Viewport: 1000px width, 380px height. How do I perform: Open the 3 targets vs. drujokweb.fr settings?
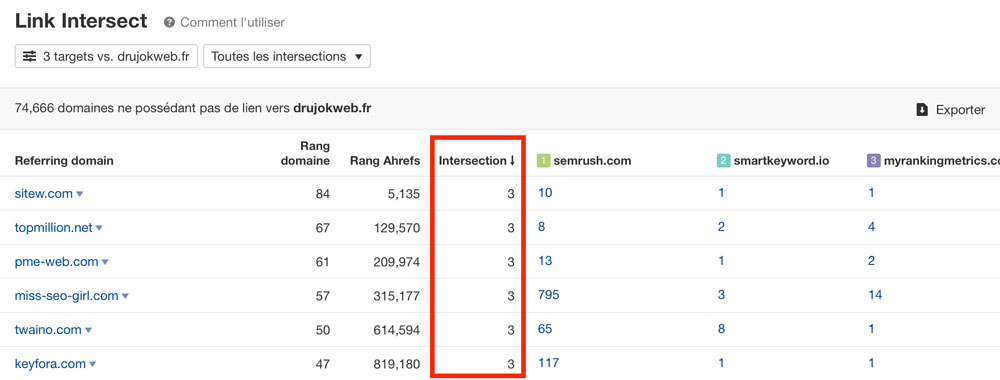click(107, 56)
